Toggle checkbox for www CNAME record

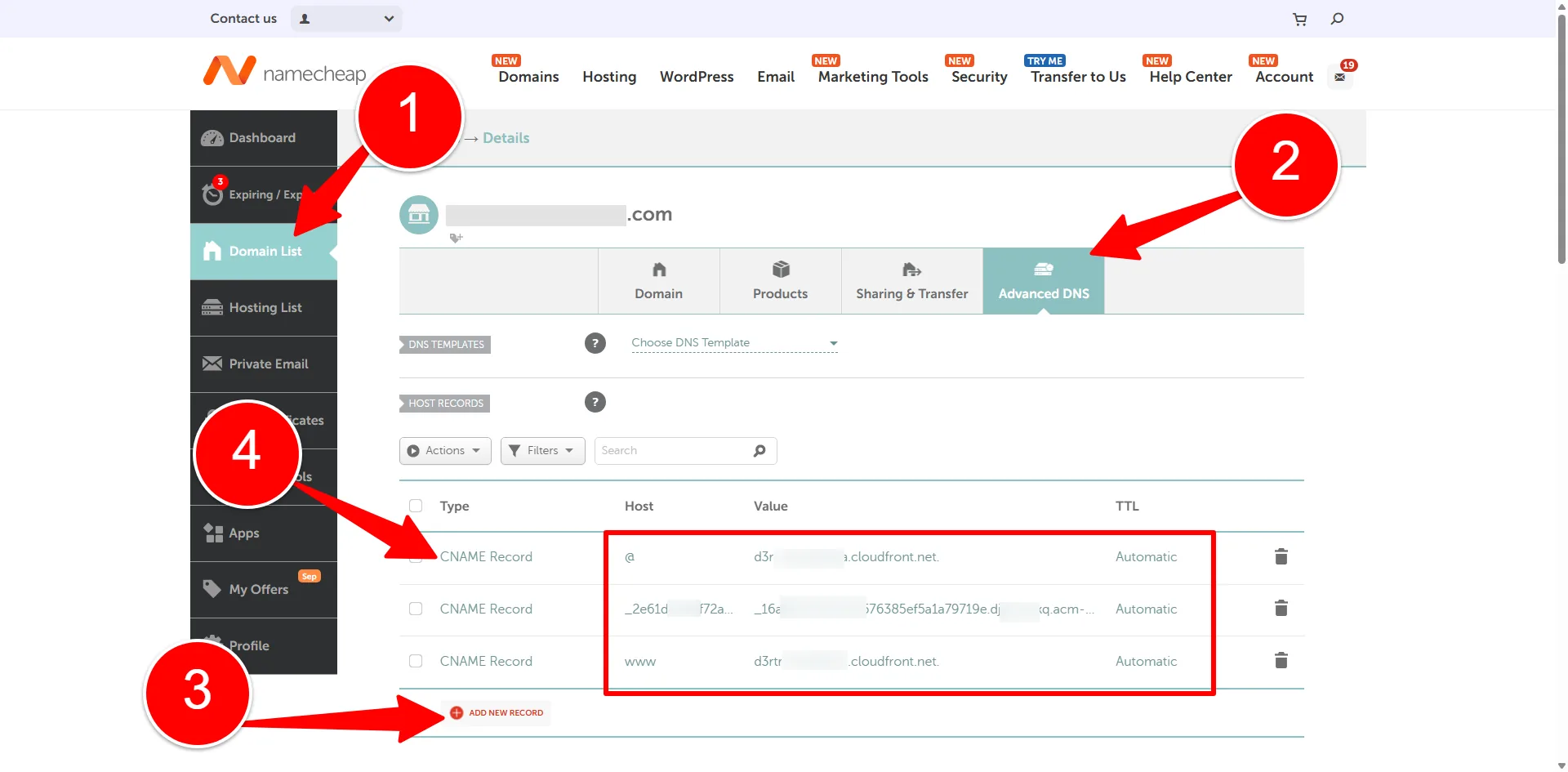tap(416, 661)
